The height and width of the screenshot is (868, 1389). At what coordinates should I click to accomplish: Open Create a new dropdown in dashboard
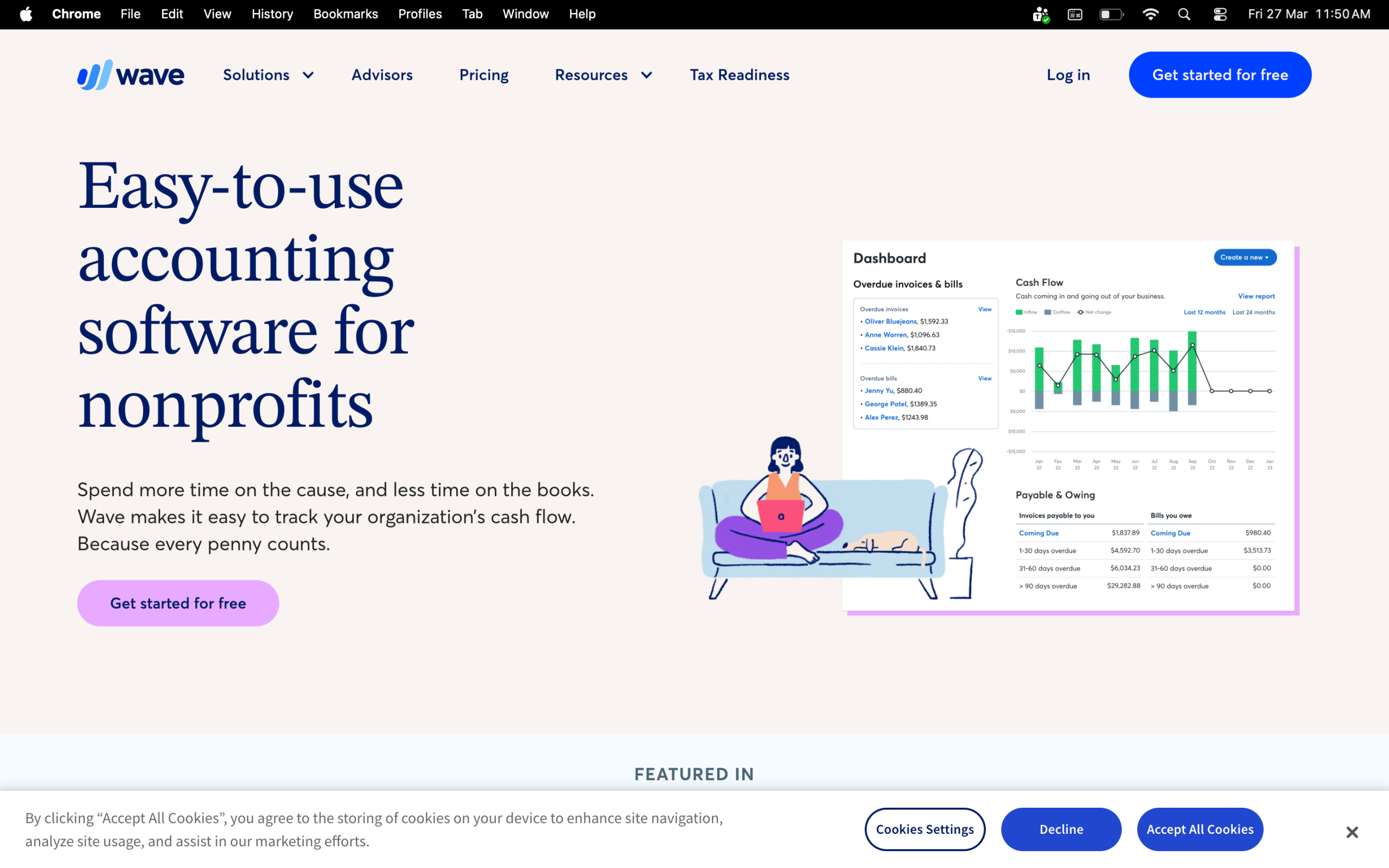(x=1244, y=257)
